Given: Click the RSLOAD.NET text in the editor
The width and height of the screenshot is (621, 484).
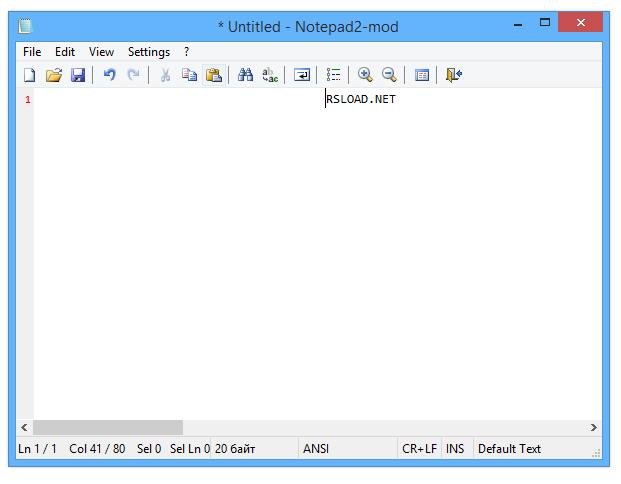Looking at the screenshot, I should (x=361, y=99).
